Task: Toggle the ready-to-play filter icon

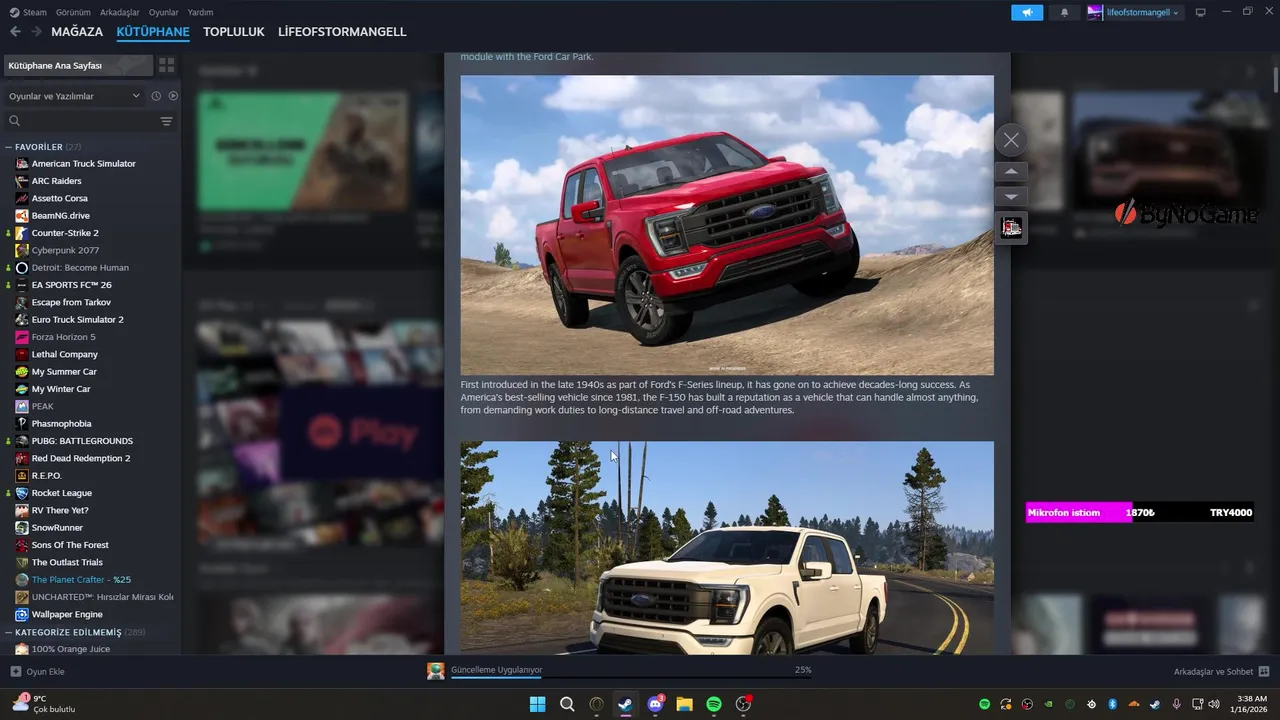Action: [x=173, y=96]
